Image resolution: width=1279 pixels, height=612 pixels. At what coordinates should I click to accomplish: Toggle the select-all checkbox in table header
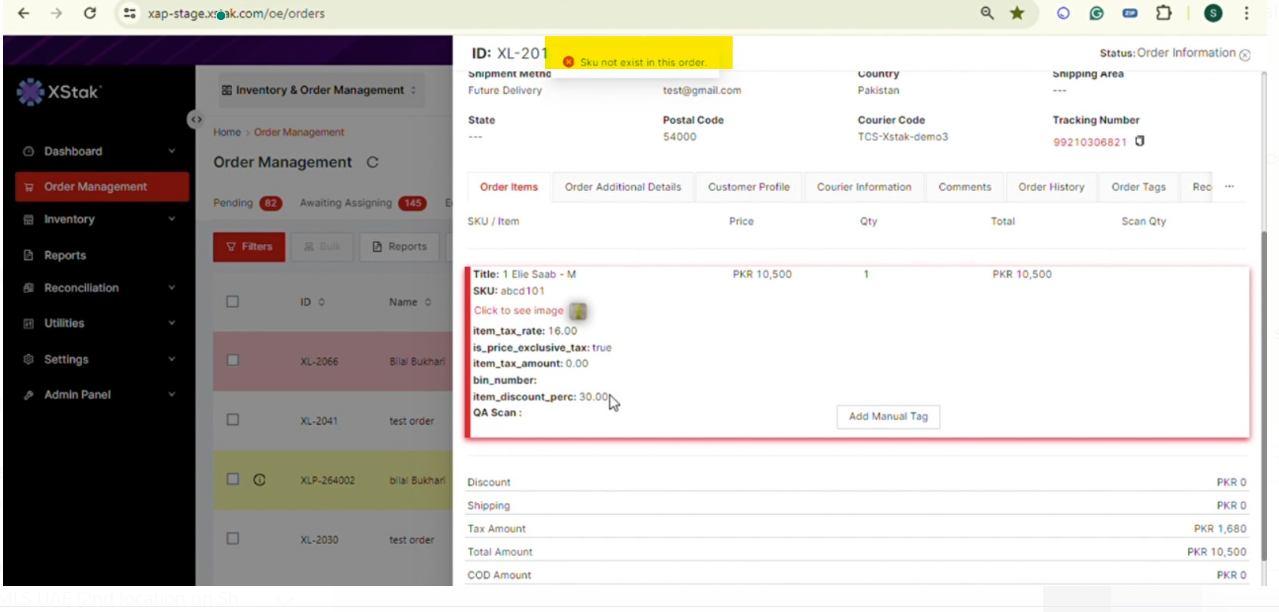coord(233,301)
